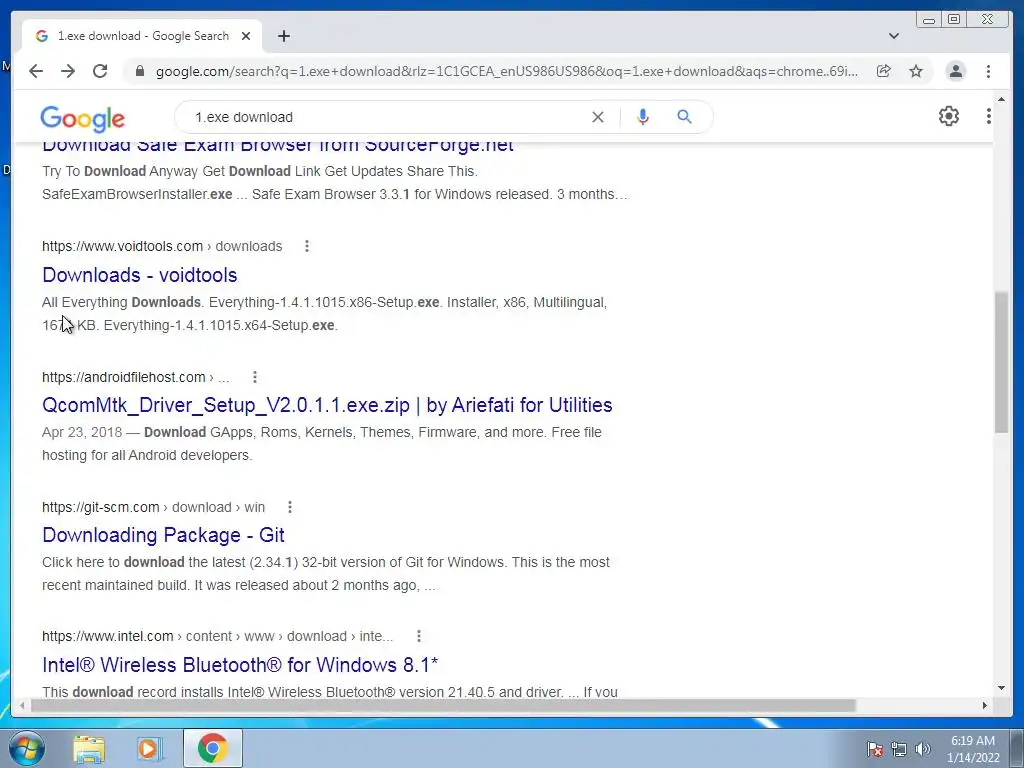
Task: Click the Chrome address bar URL
Action: pos(506,71)
